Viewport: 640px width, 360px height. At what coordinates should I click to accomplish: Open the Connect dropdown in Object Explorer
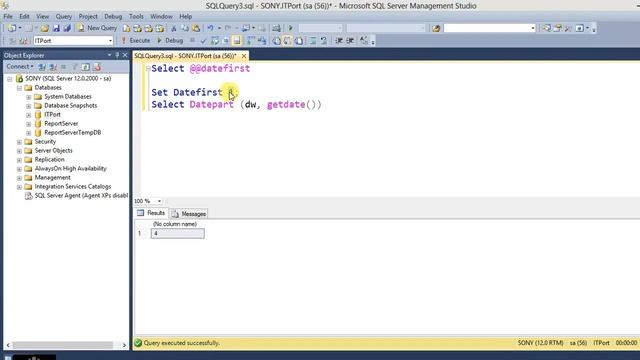coord(19,67)
